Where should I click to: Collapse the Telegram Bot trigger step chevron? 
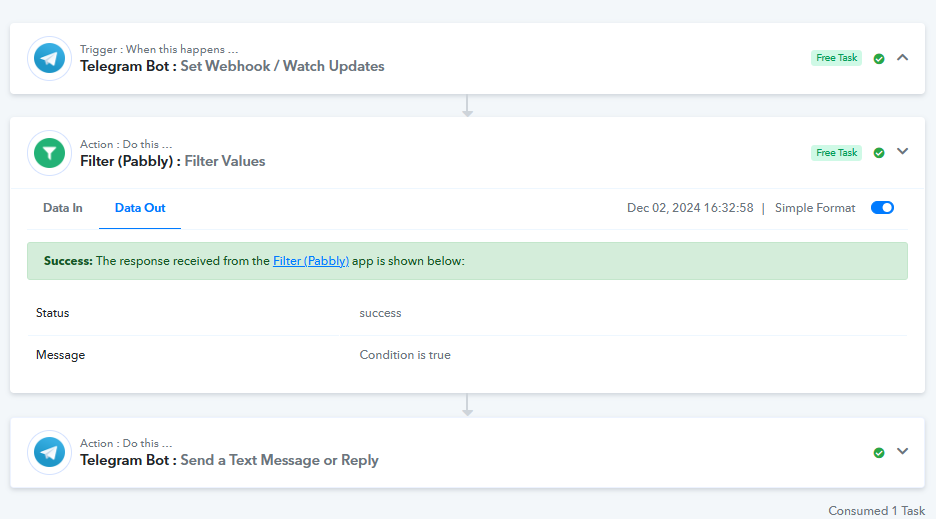(x=903, y=58)
